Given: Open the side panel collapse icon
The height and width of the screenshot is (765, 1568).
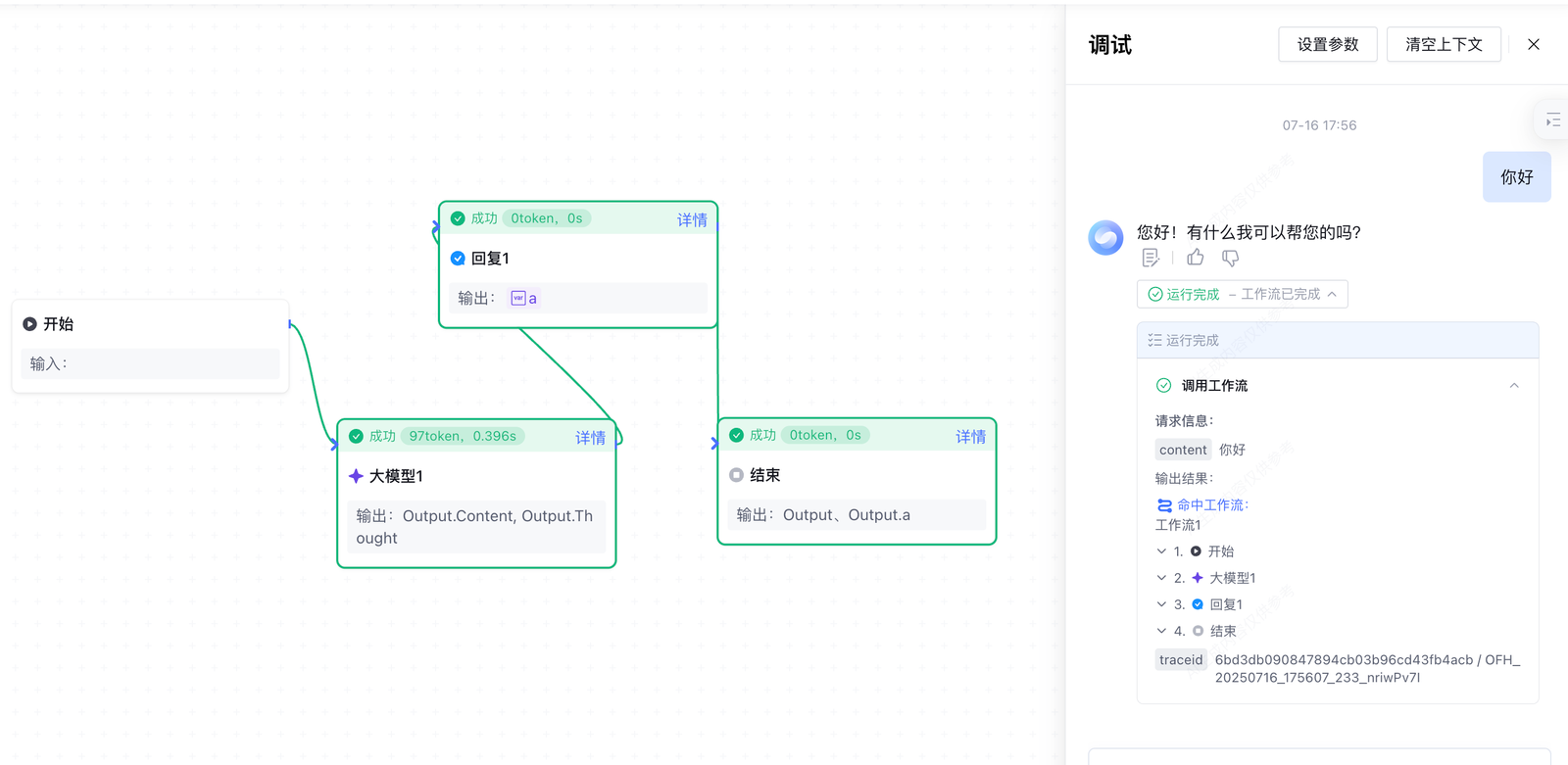Looking at the screenshot, I should (1552, 120).
